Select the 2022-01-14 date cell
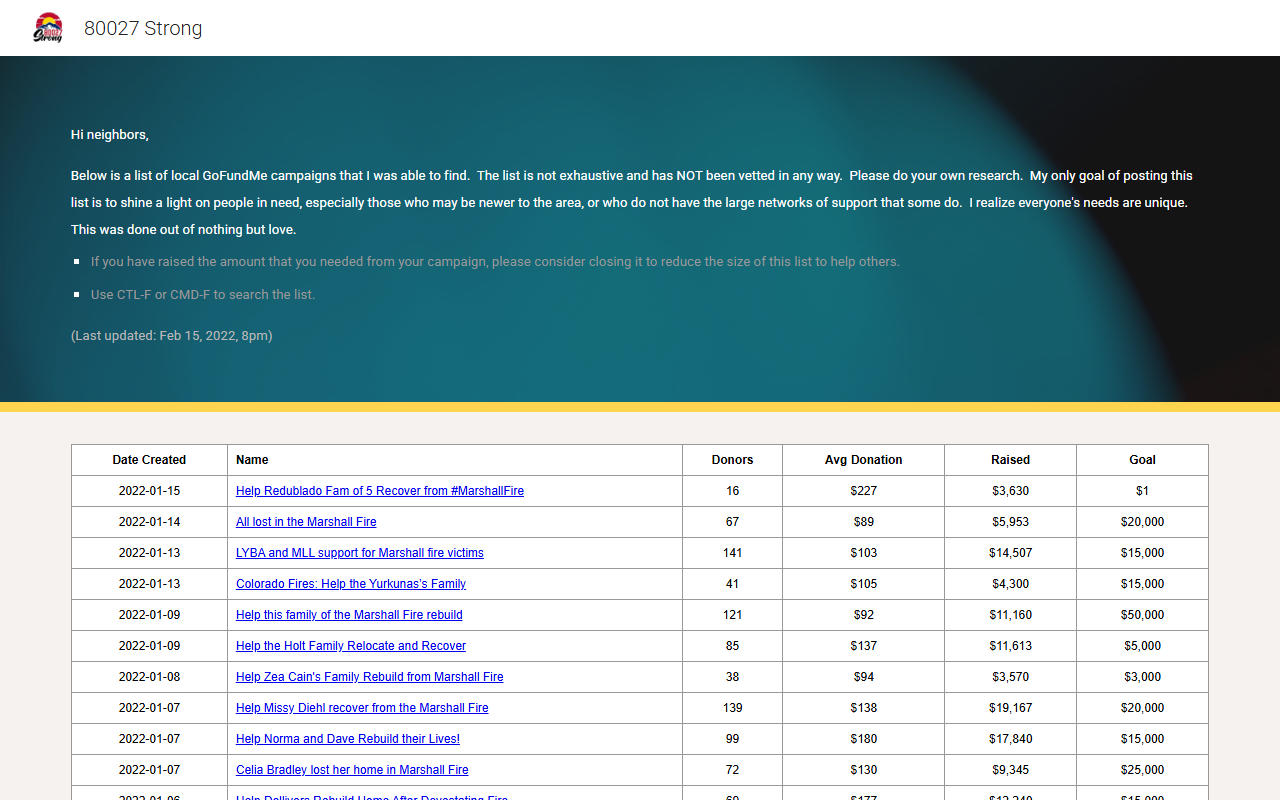Screen dimensions: 1280x800 [x=149, y=522]
